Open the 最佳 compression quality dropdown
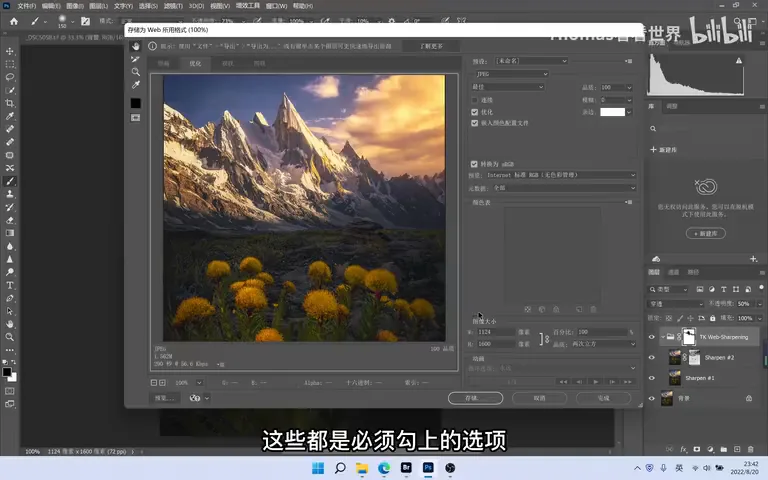The width and height of the screenshot is (768, 480). coord(507,87)
